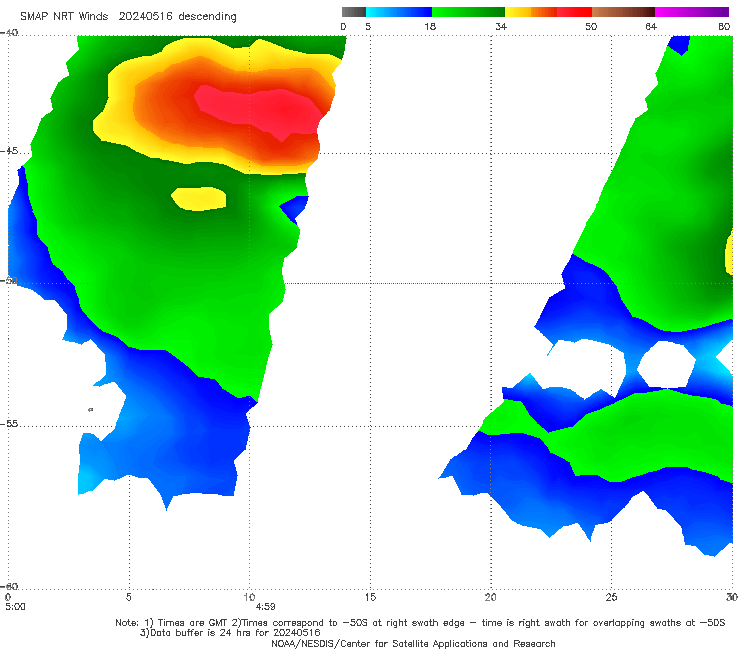Click the small blue notch on the left swath's east edge
The height and width of the screenshot is (650, 740).
(x=294, y=209)
